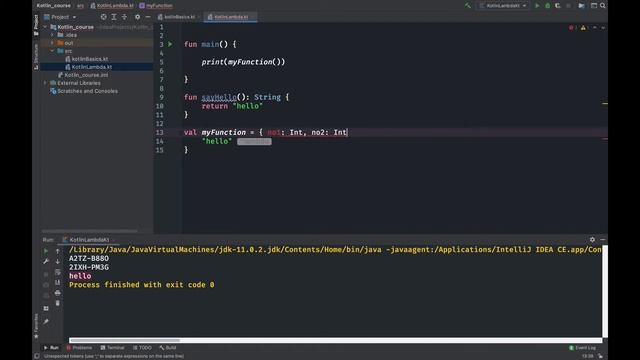Viewport: 640px width, 360px height.
Task: Open the Build bottom tool tab
Action: point(168,348)
